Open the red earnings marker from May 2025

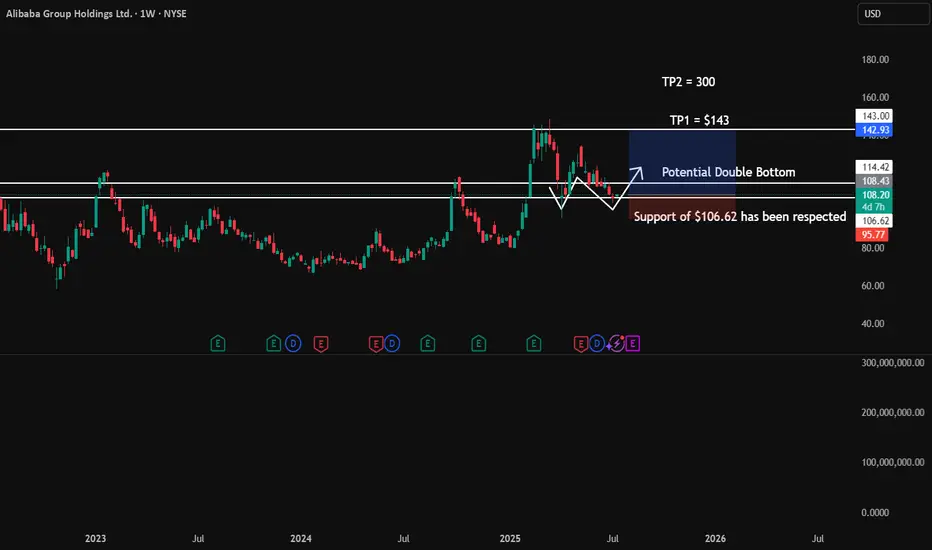coord(581,343)
